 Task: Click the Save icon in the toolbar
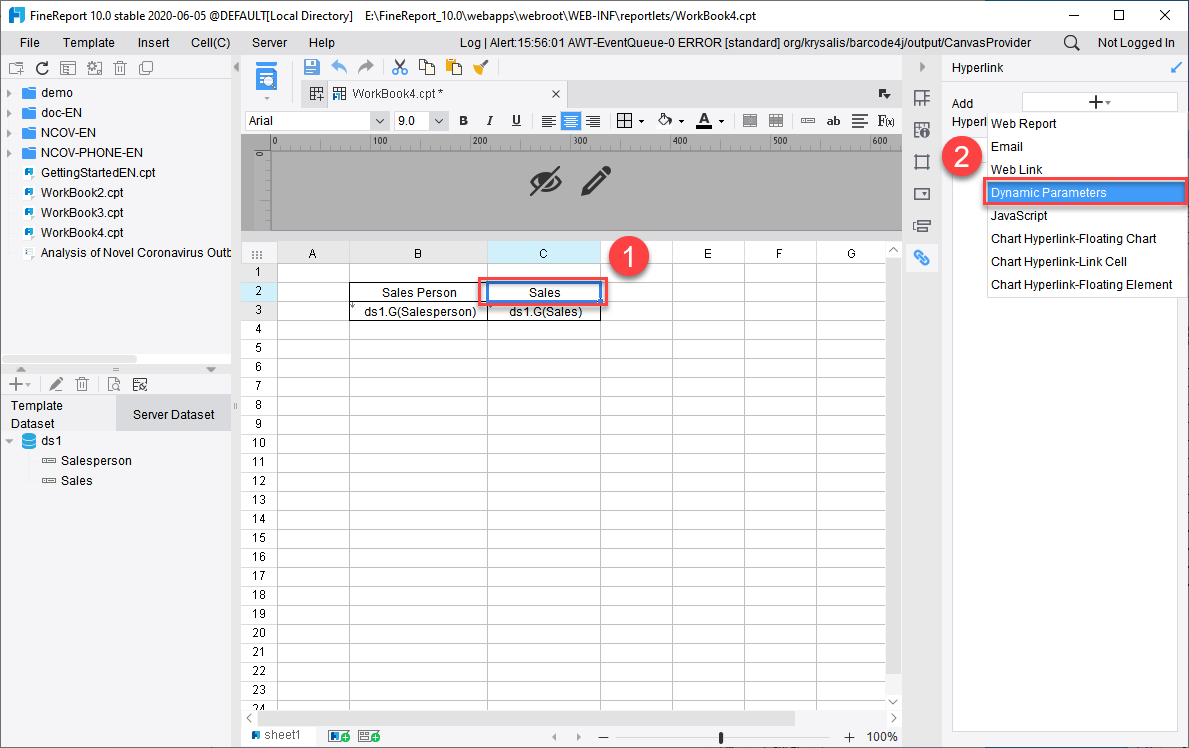[x=311, y=66]
